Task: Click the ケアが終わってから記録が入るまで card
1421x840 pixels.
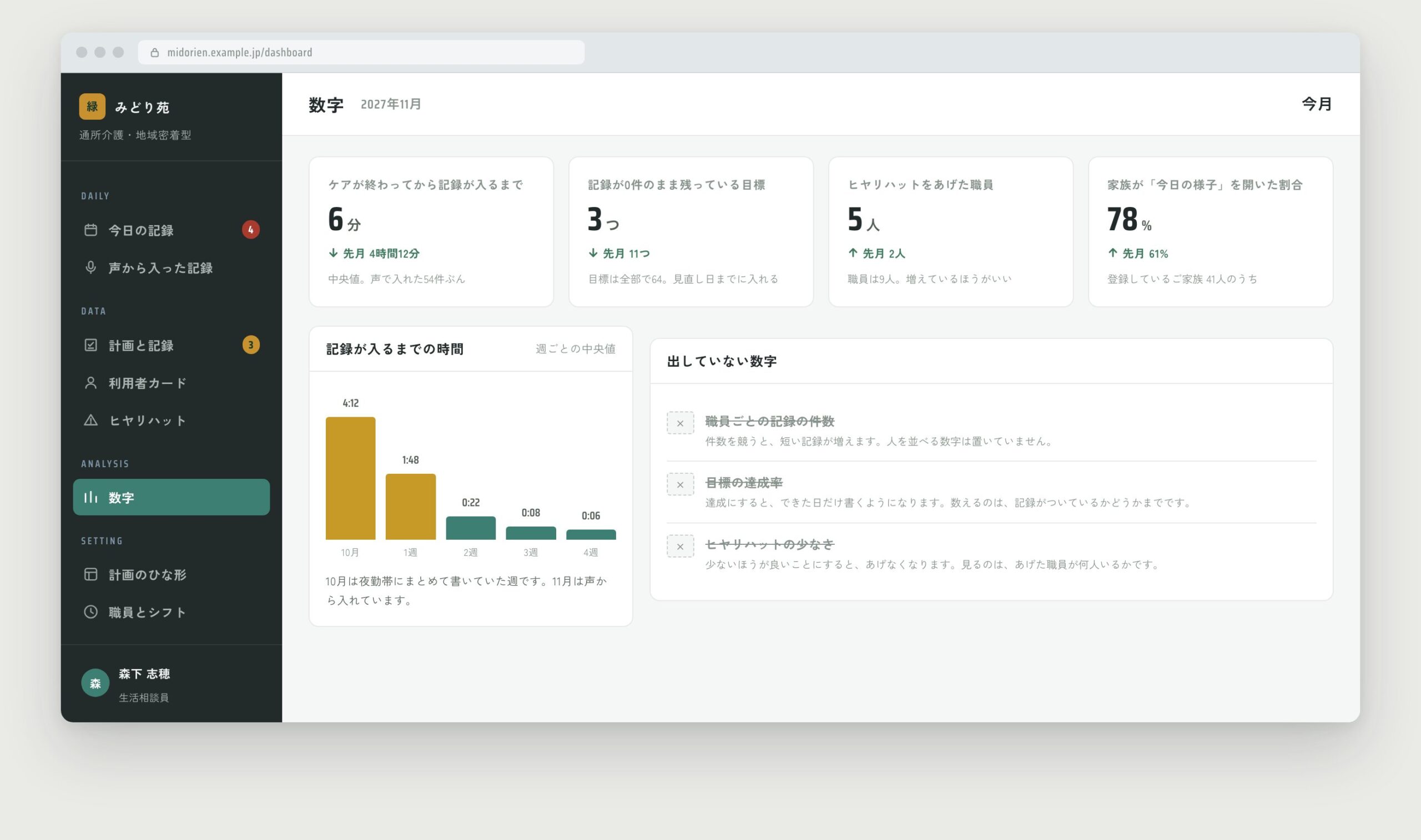Action: point(431,231)
